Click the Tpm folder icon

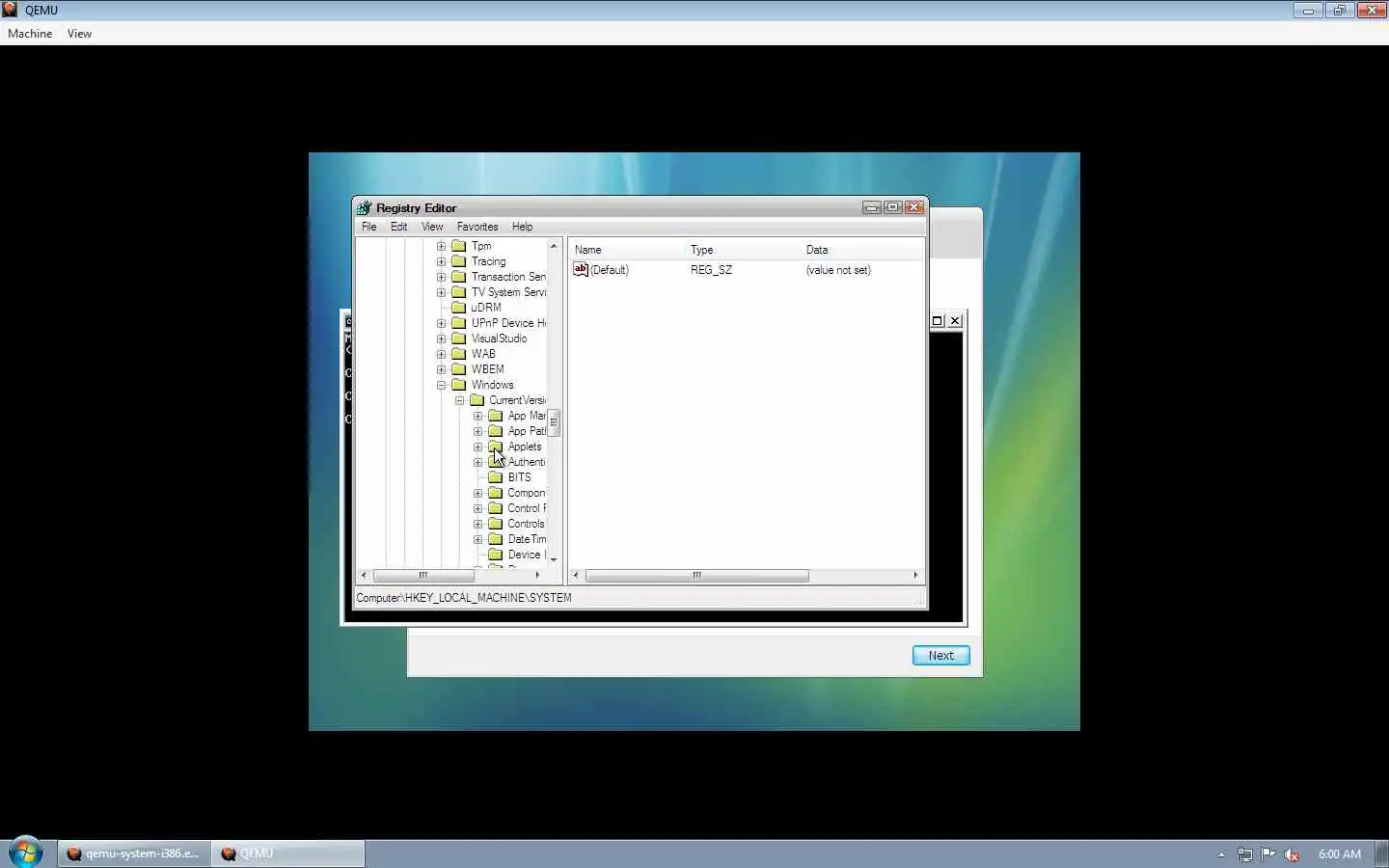coord(459,246)
